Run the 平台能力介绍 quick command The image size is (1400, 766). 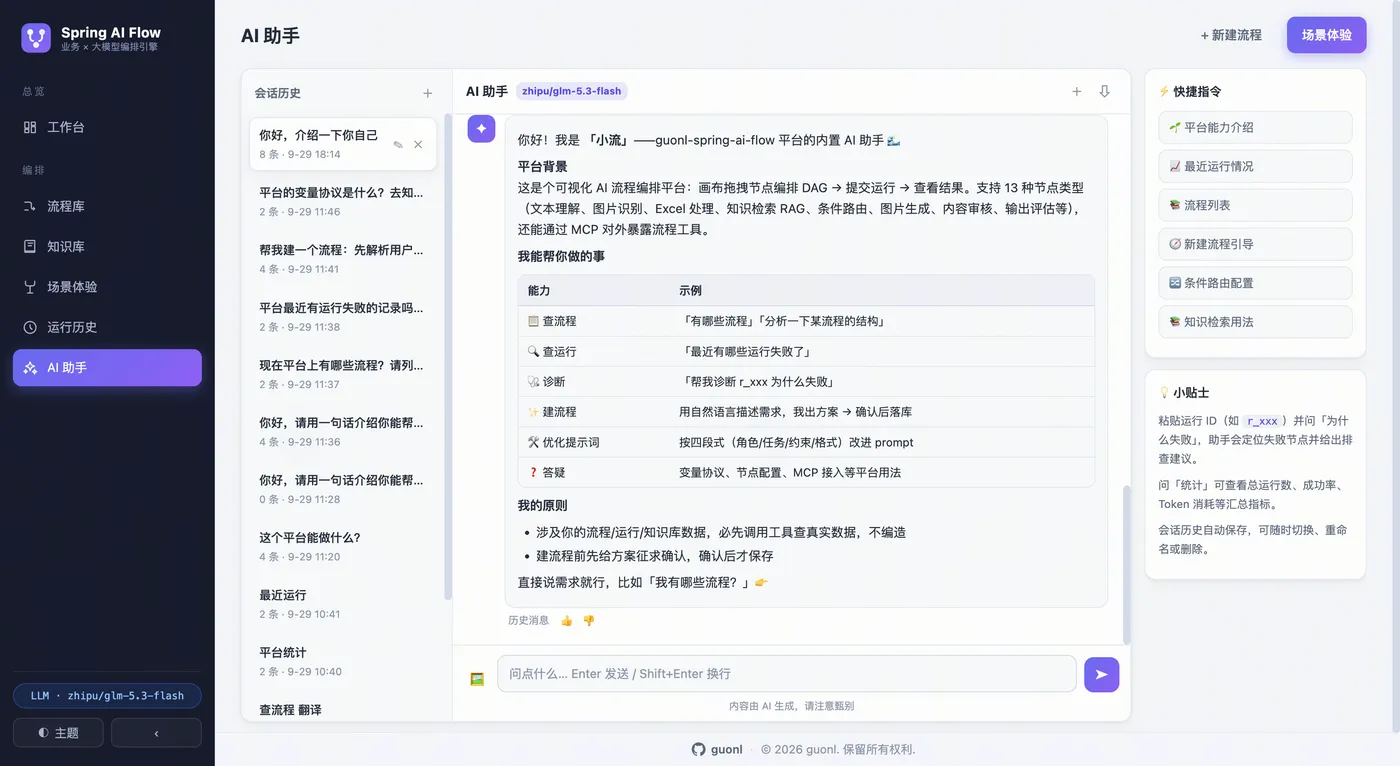pos(1255,127)
